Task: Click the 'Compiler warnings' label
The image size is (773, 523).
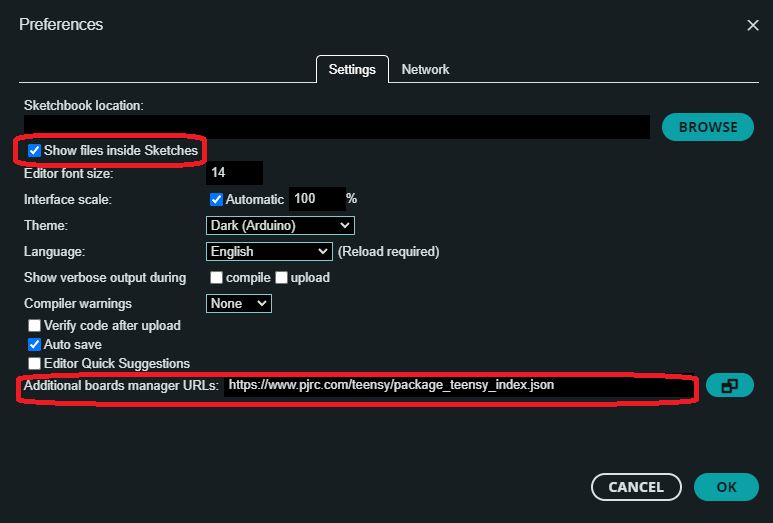Action: pyautogui.click(x=78, y=303)
